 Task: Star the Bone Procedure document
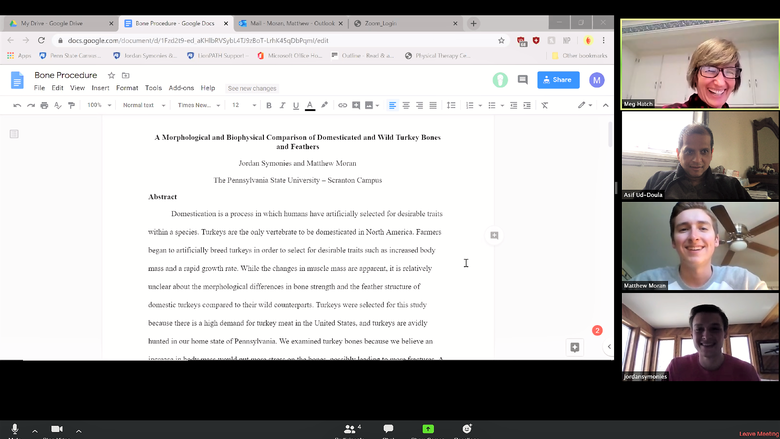point(111,76)
